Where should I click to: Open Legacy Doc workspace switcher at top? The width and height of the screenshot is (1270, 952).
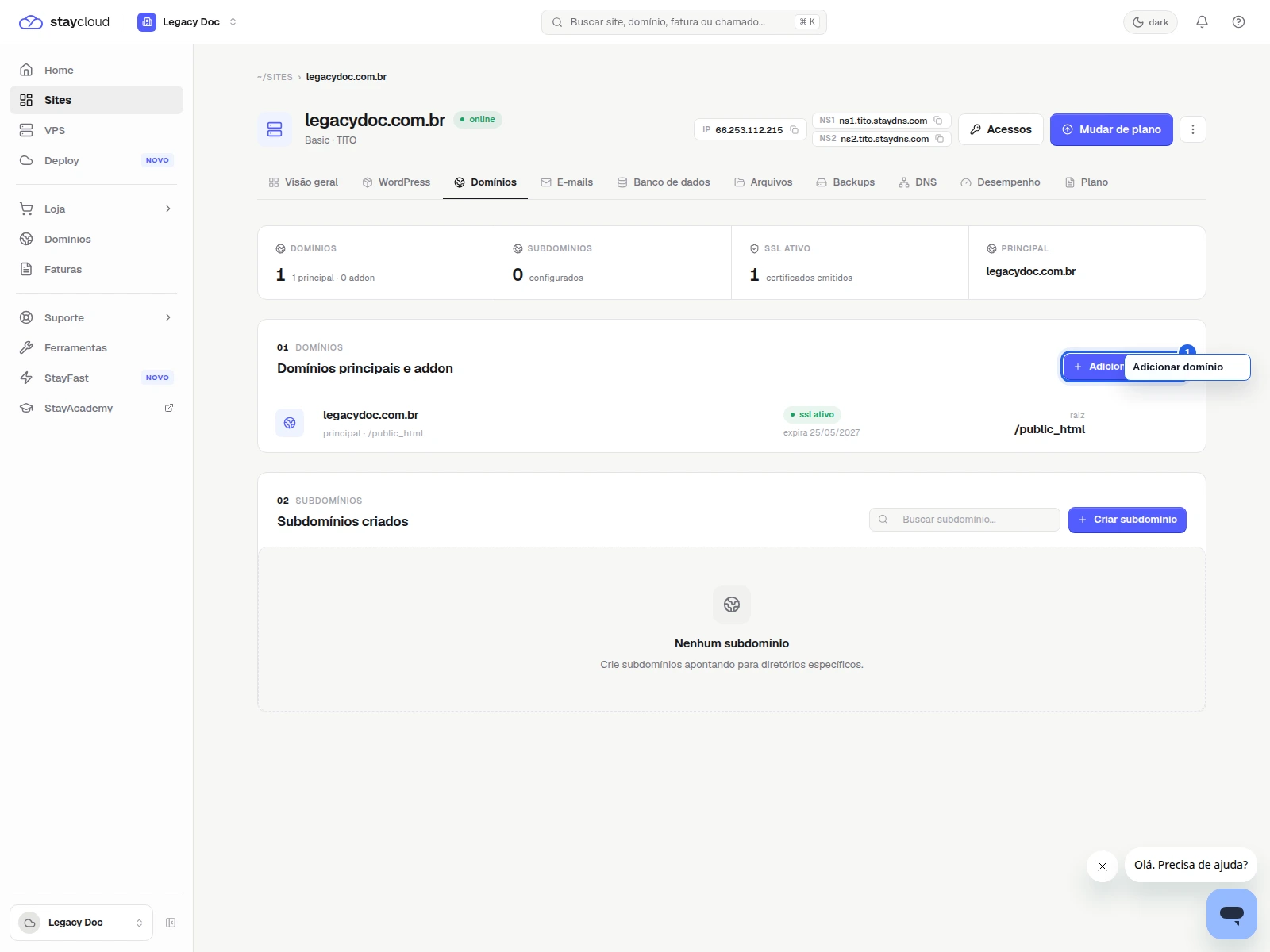click(x=187, y=22)
